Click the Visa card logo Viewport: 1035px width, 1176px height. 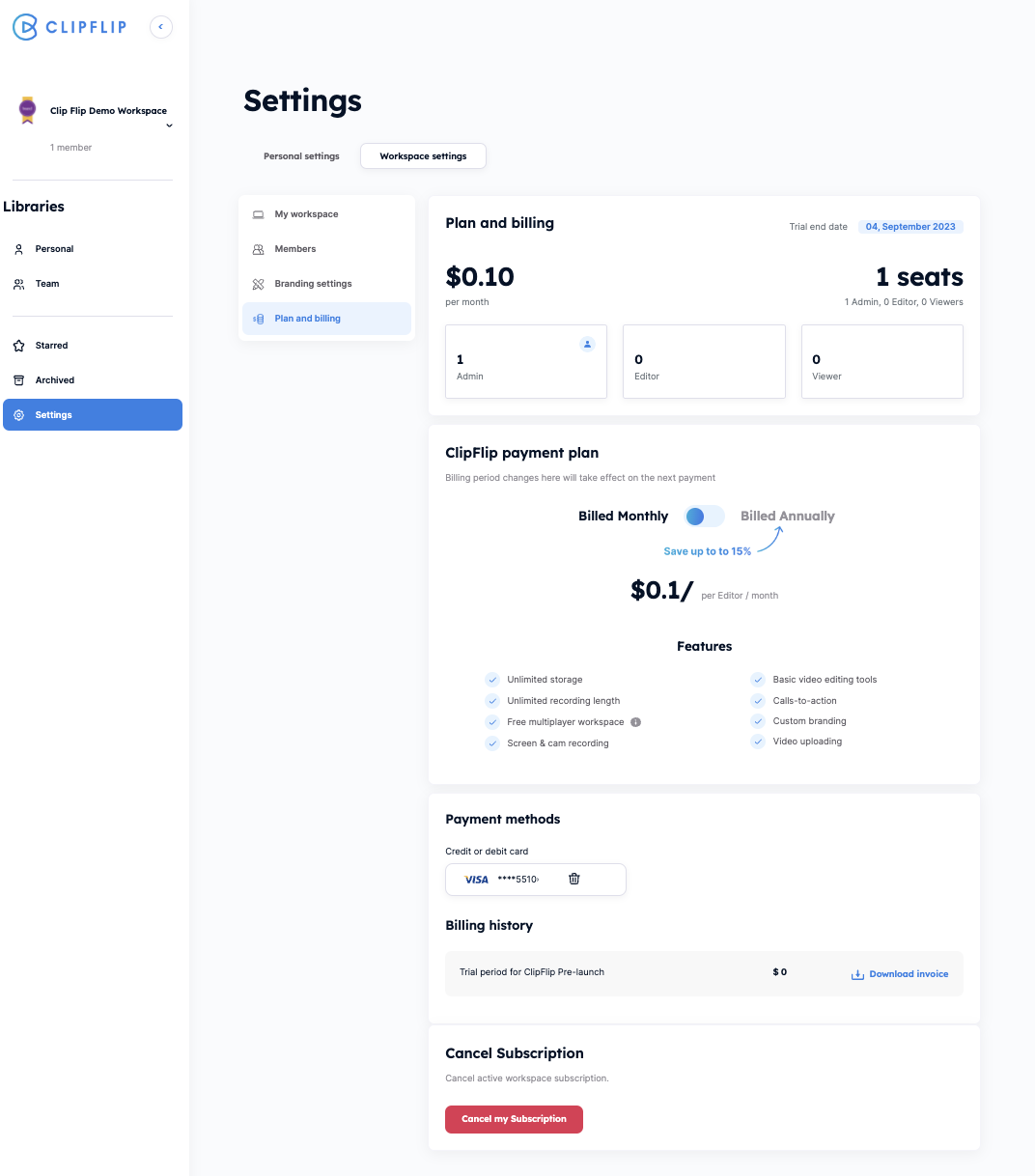(476, 880)
